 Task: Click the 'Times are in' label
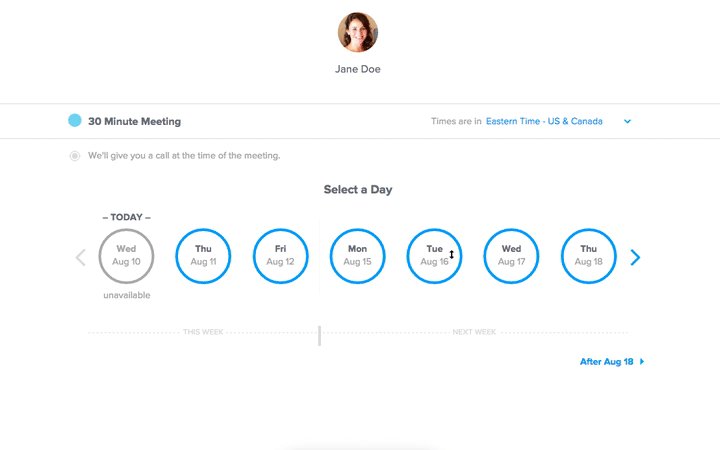(x=456, y=121)
